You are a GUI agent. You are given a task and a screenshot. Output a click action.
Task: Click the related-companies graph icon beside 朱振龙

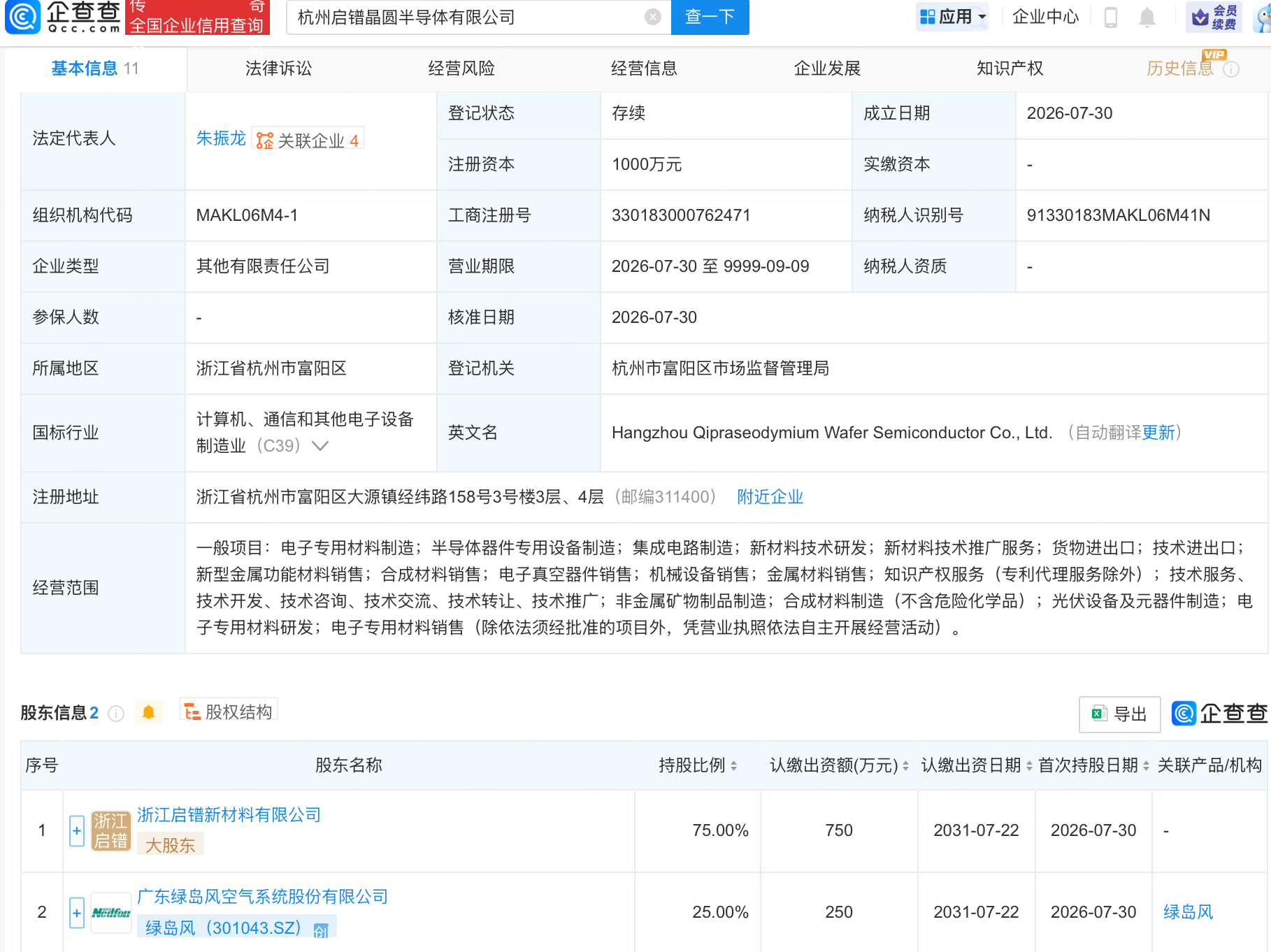[x=264, y=140]
